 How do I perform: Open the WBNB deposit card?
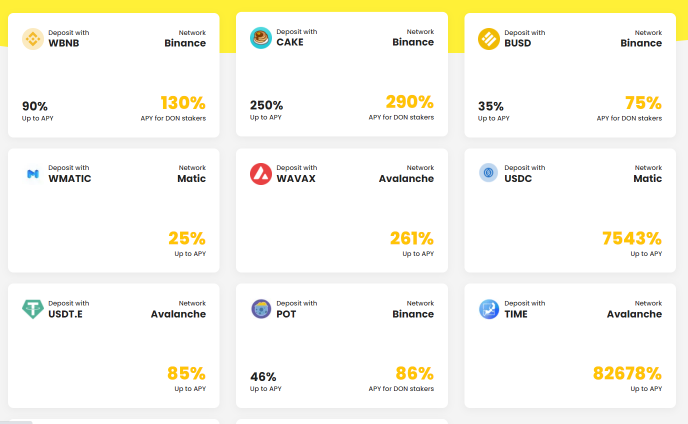pos(114,75)
